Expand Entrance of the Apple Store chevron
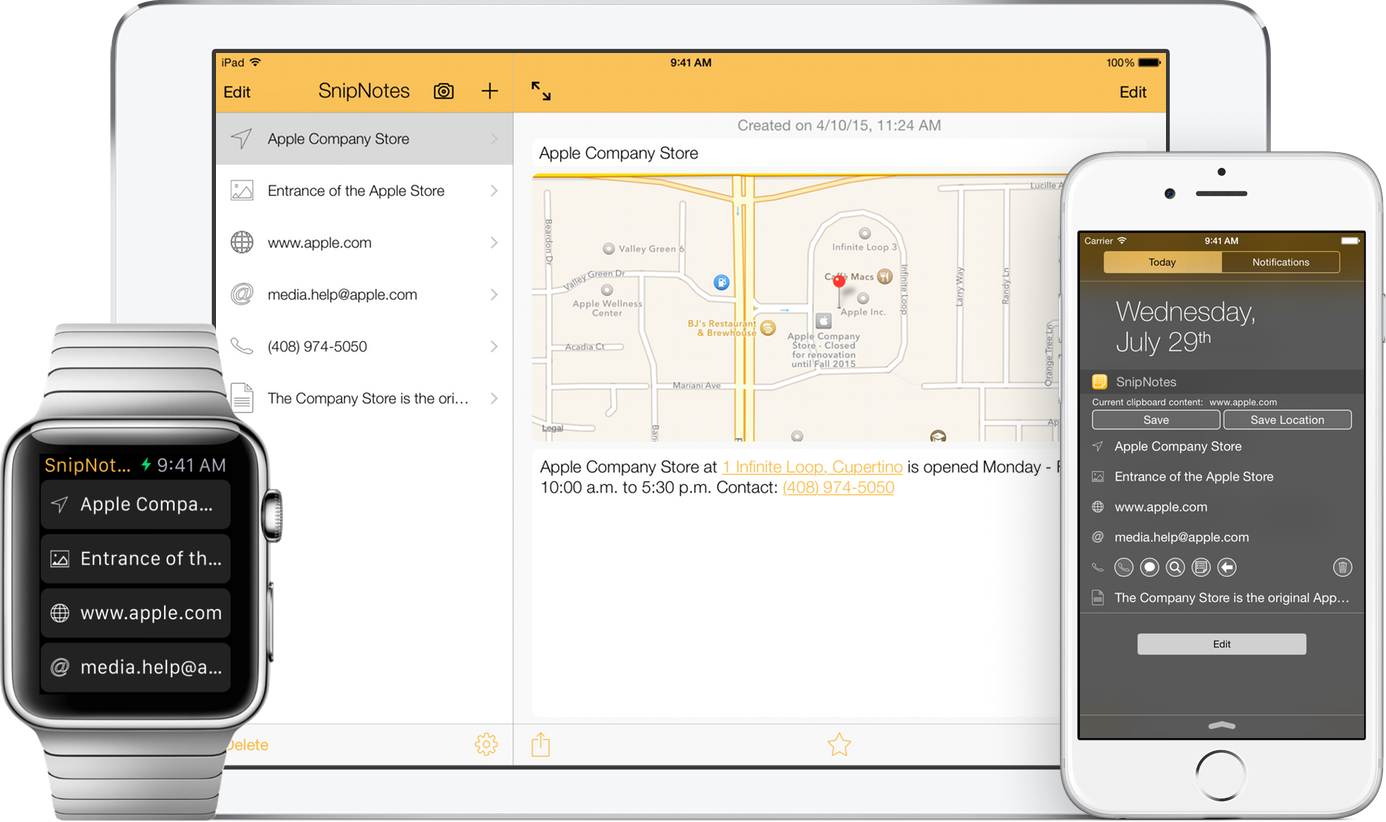This screenshot has width=1386, height=822. coord(494,191)
